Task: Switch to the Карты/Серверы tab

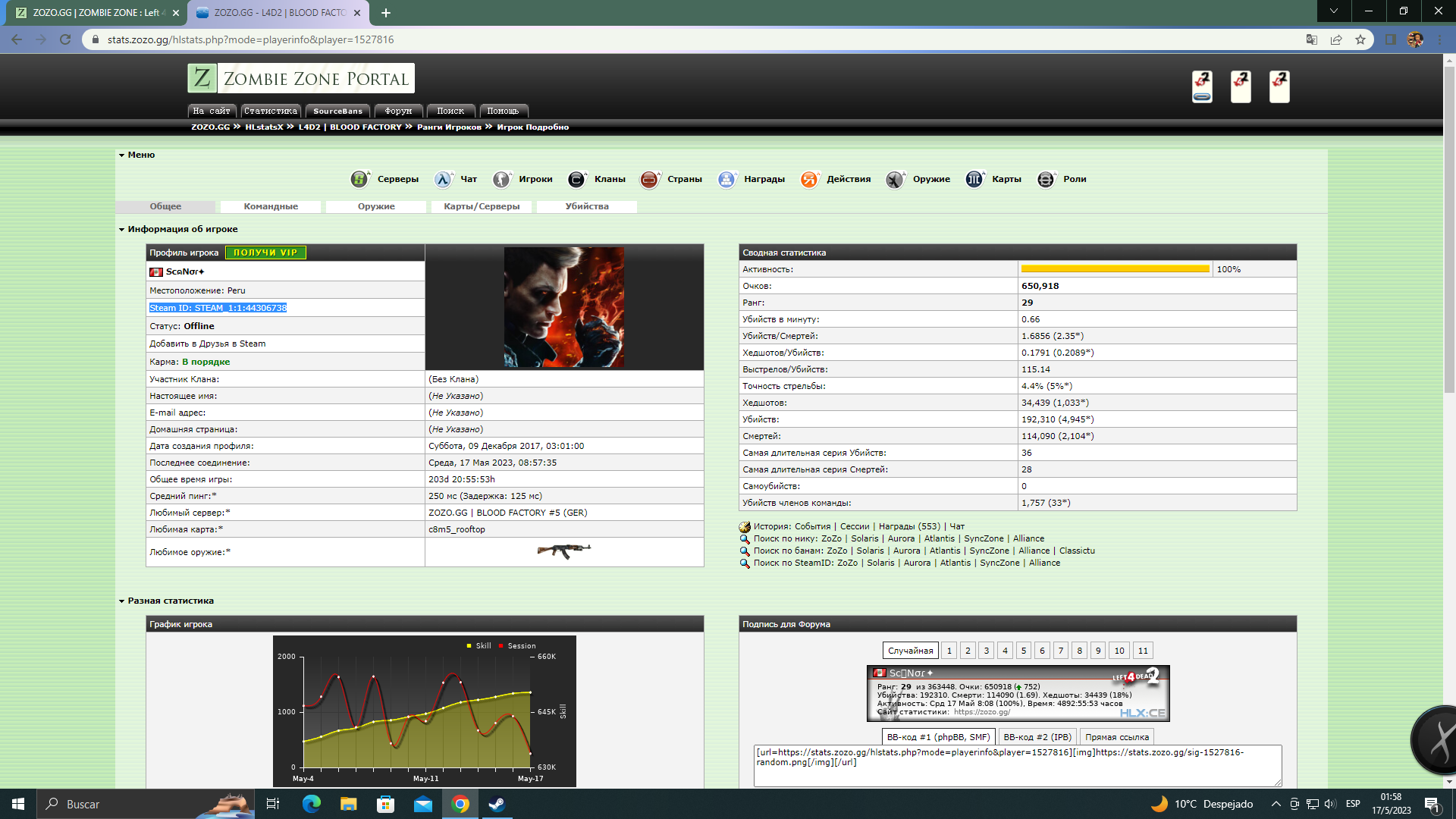Action: 482,206
